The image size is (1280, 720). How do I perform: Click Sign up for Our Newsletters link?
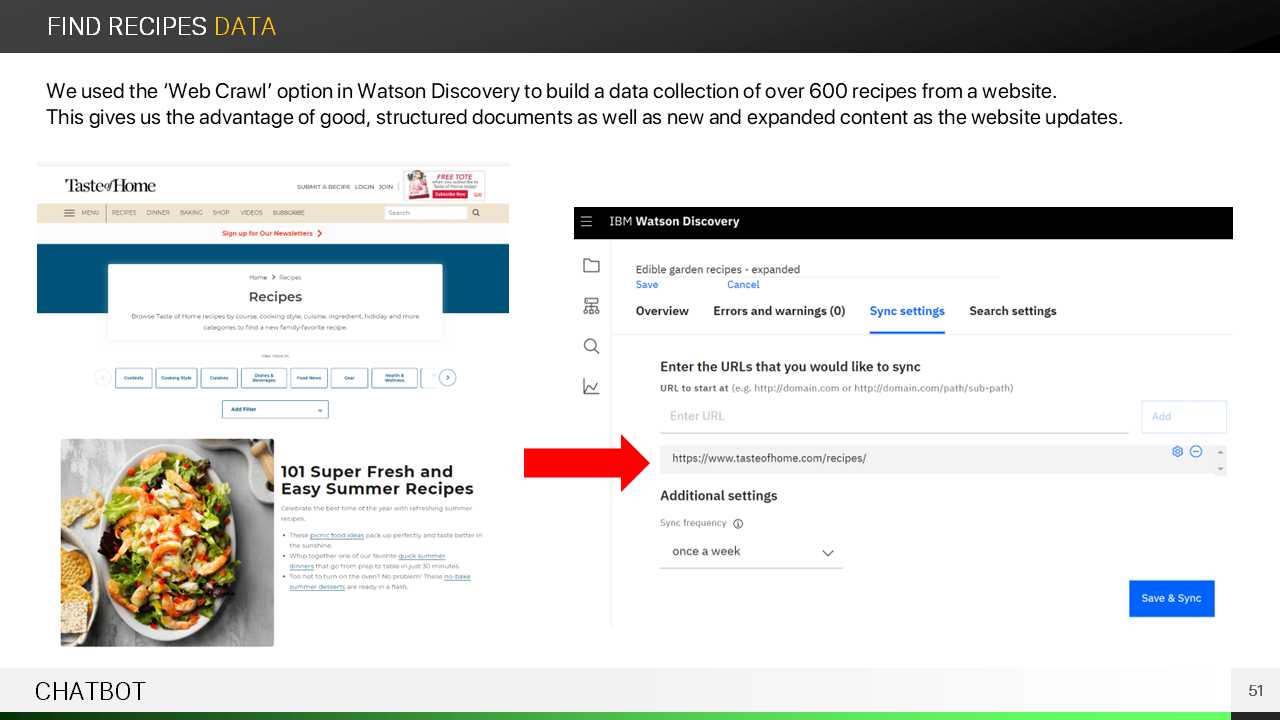click(272, 234)
